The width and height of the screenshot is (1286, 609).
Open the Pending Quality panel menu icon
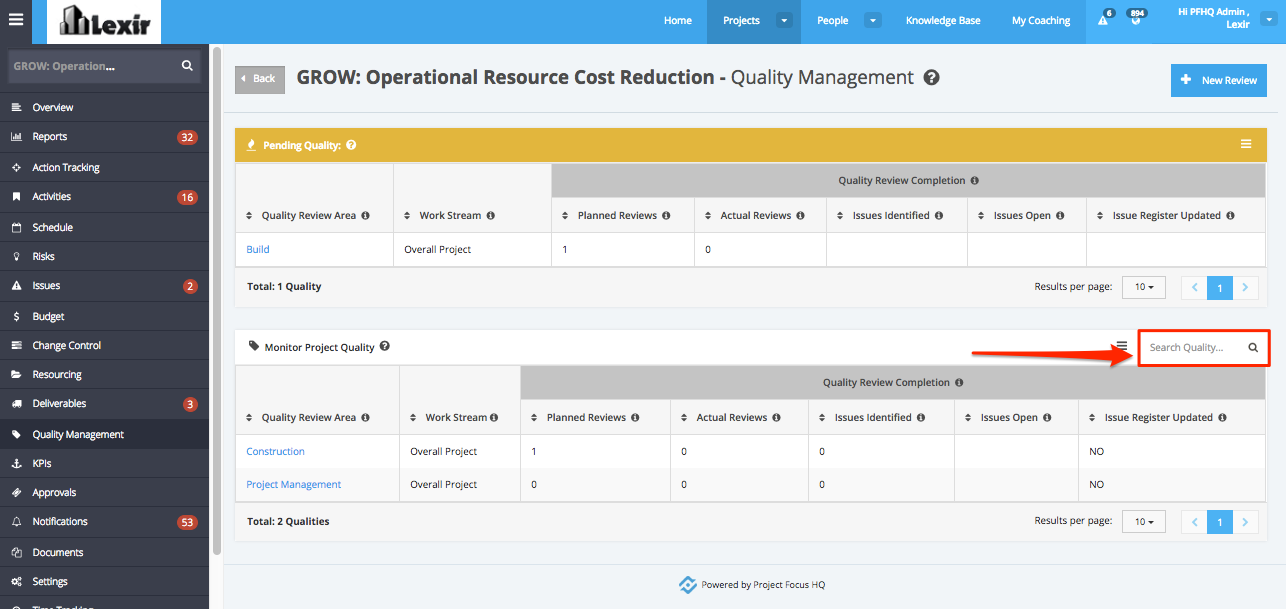[x=1246, y=144]
